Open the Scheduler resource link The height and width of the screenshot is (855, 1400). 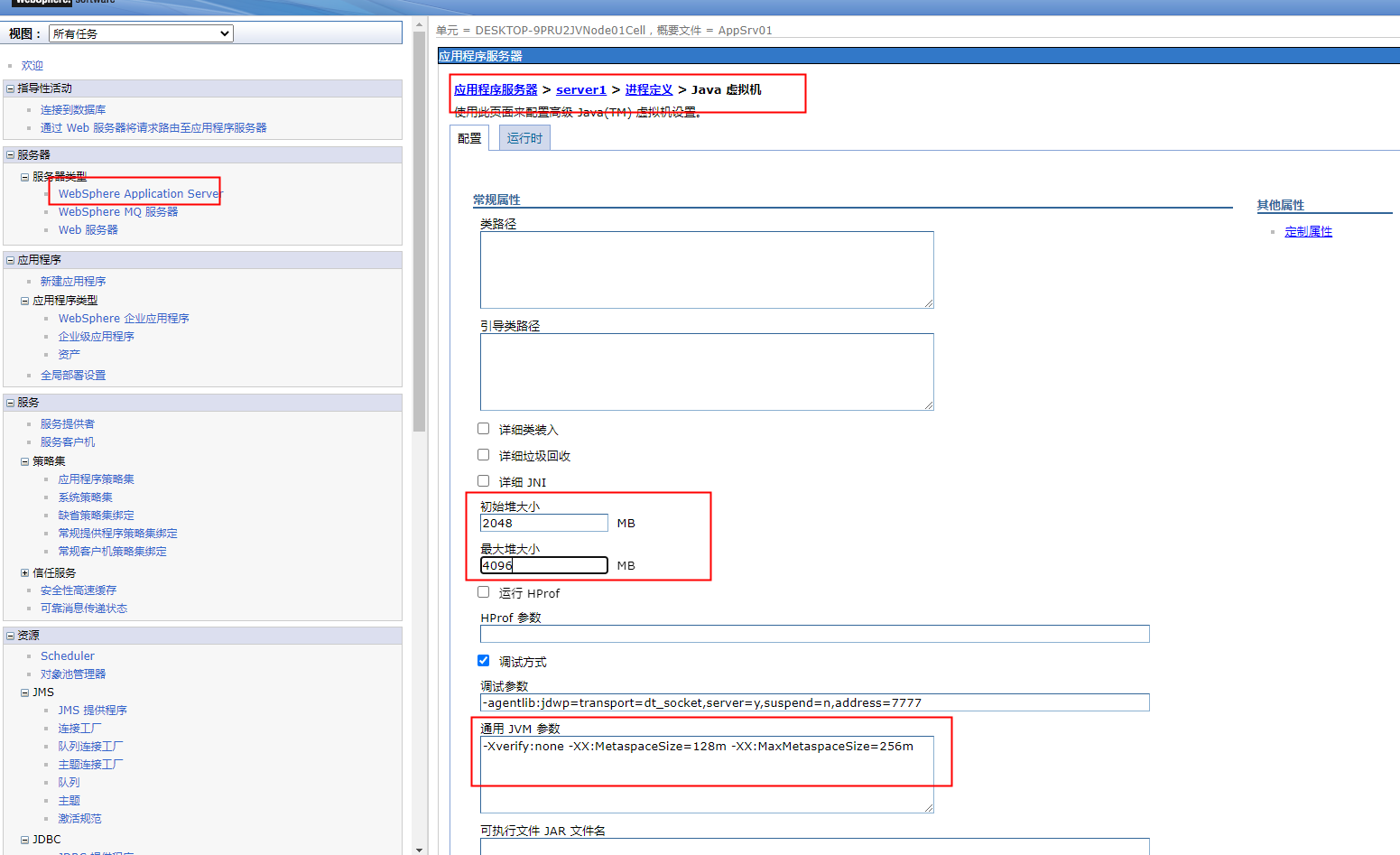point(68,656)
